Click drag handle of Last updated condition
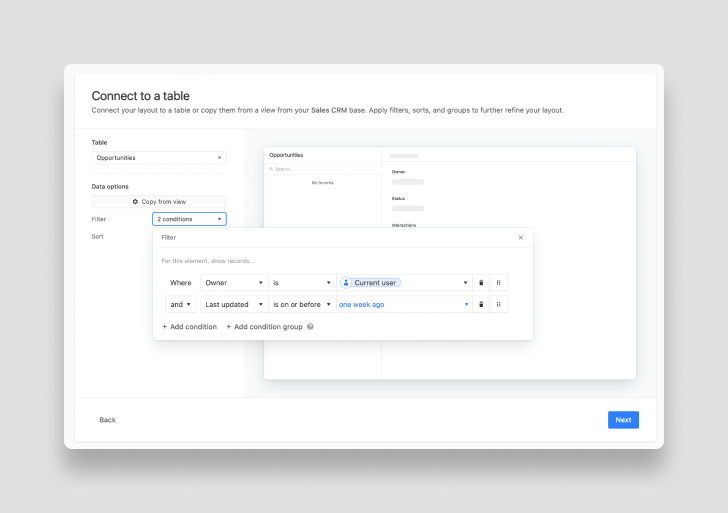Image resolution: width=728 pixels, height=513 pixels. pos(498,305)
